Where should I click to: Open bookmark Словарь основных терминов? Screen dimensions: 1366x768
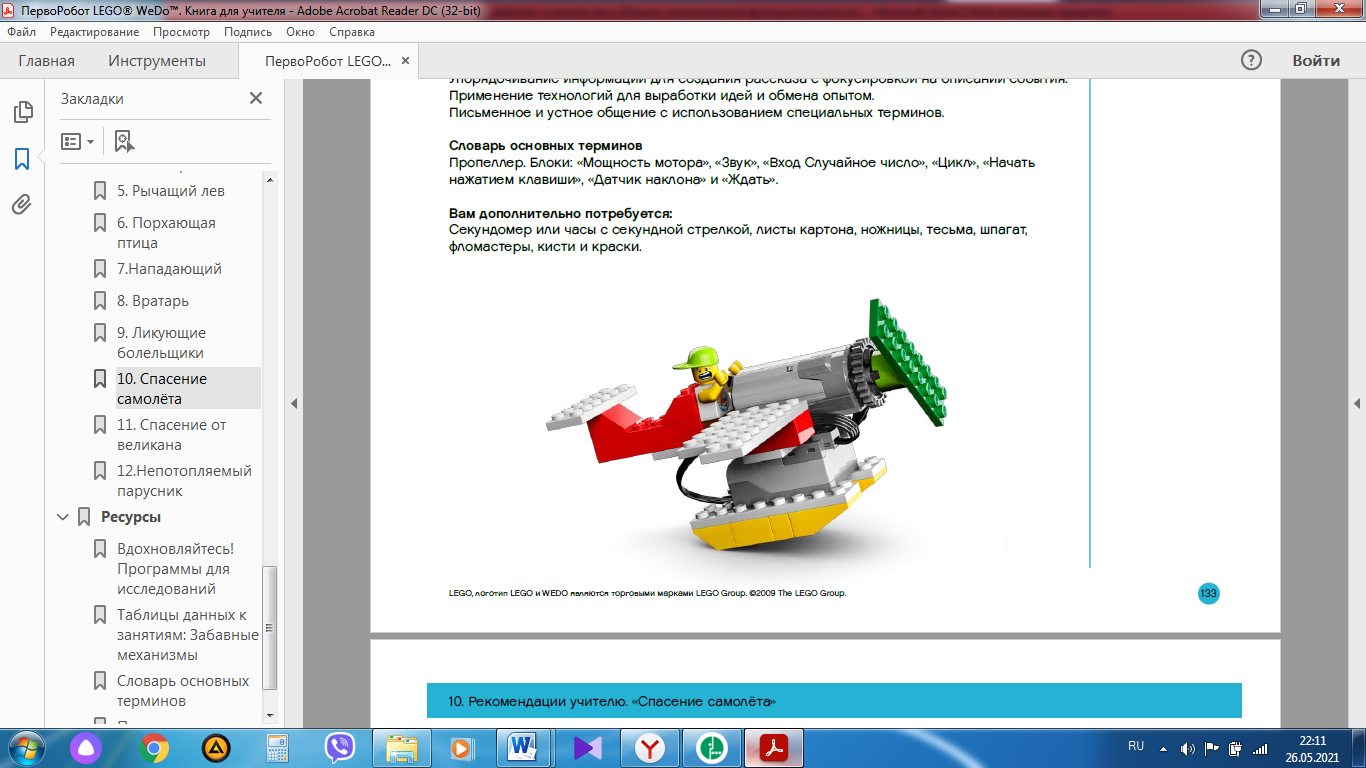click(183, 690)
